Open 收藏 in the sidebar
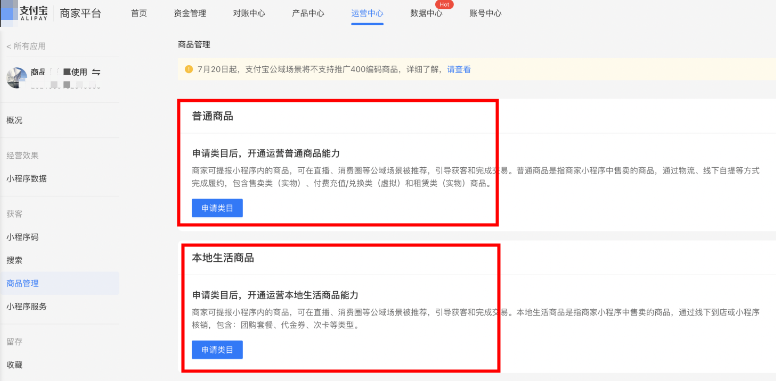This screenshot has width=776, height=381. click(14, 365)
